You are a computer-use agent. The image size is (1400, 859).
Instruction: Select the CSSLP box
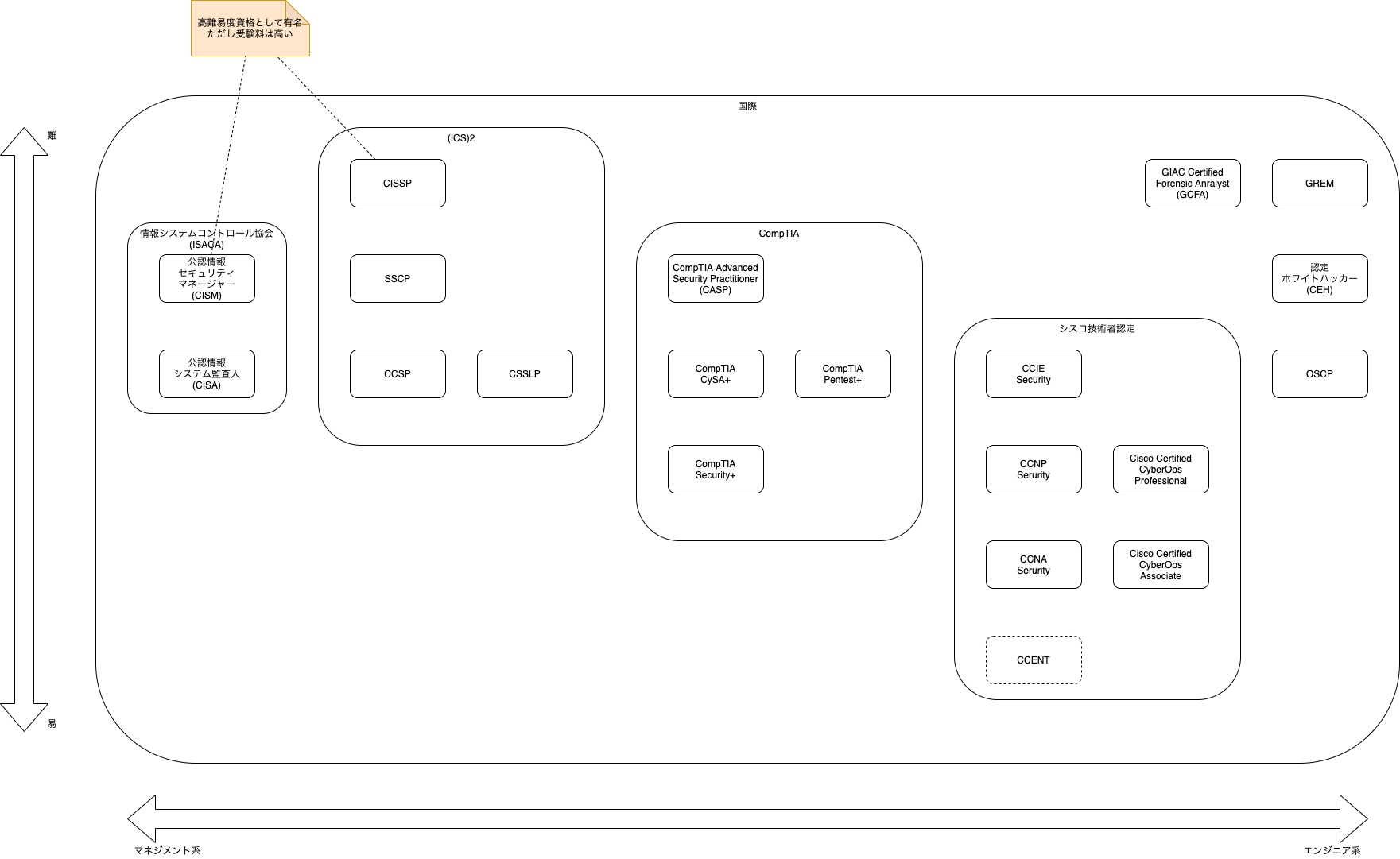click(525, 374)
